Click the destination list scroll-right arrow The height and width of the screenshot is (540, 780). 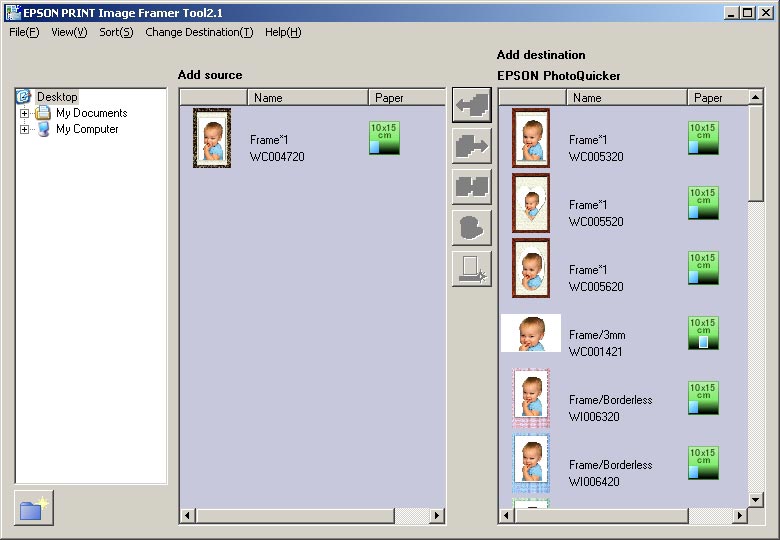coord(740,516)
